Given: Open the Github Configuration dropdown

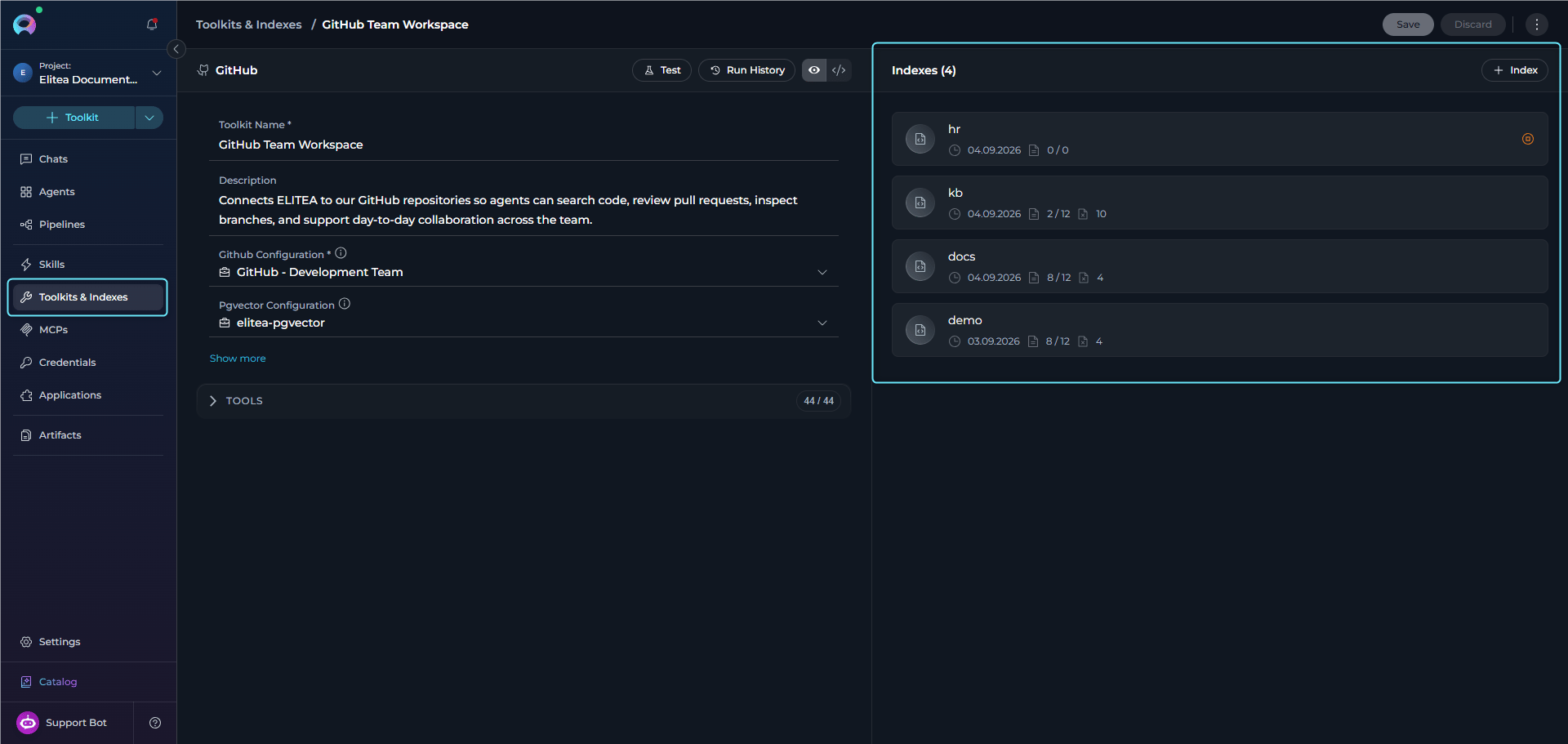Looking at the screenshot, I should click(524, 272).
